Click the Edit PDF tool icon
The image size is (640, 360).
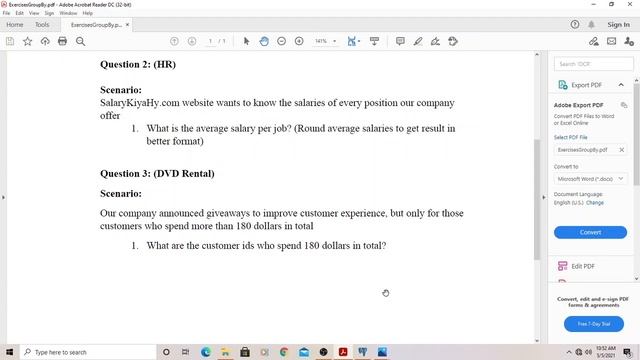click(x=562, y=266)
